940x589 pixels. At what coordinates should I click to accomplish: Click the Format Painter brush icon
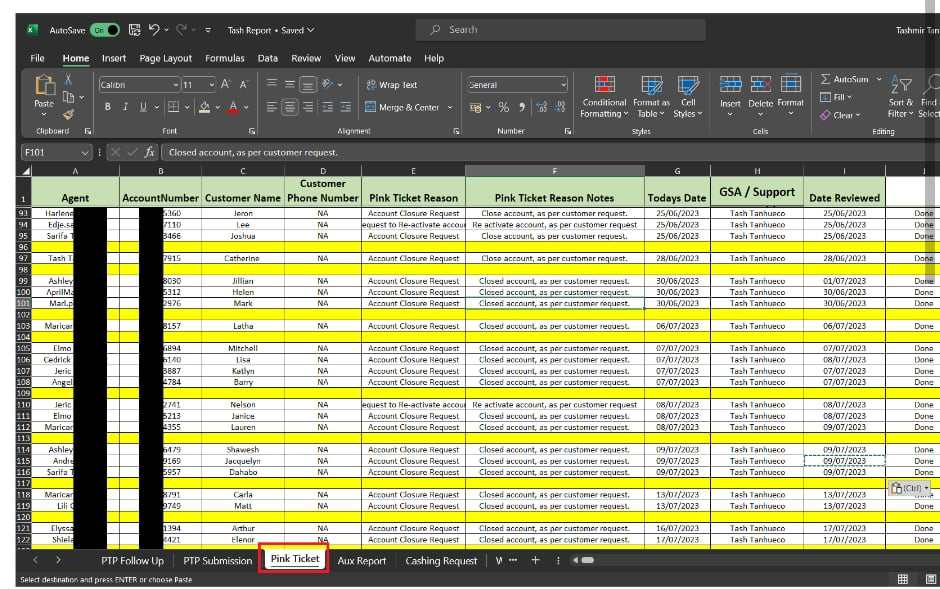pos(68,114)
